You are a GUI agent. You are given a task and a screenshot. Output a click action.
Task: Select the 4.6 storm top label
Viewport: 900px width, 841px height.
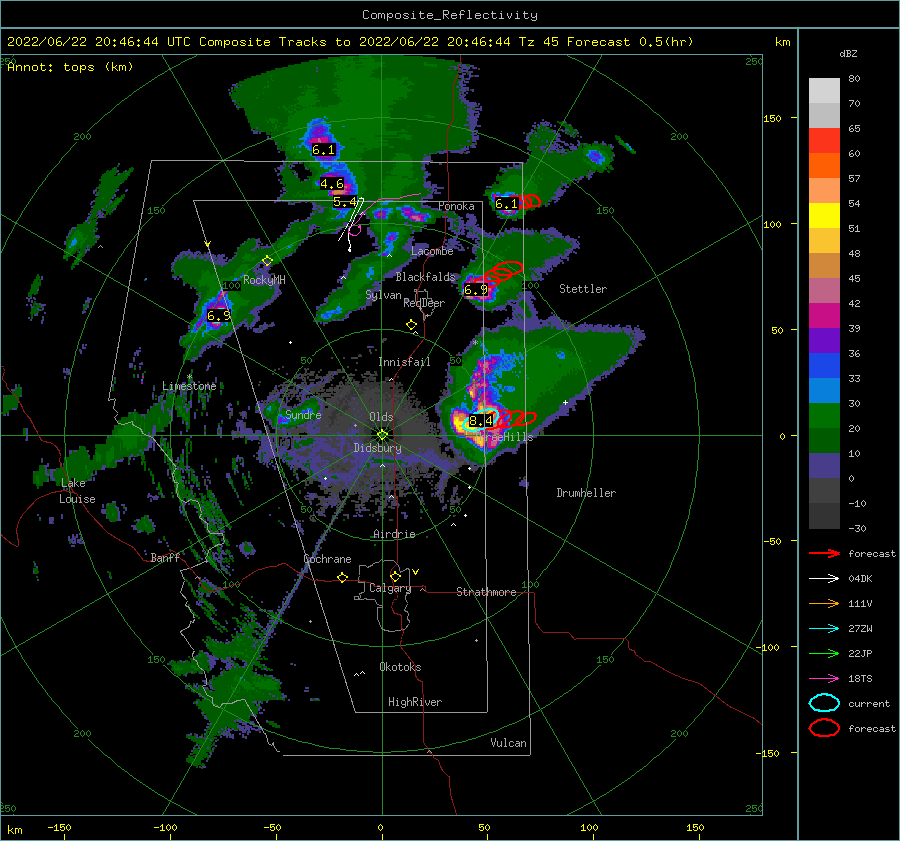coord(332,184)
